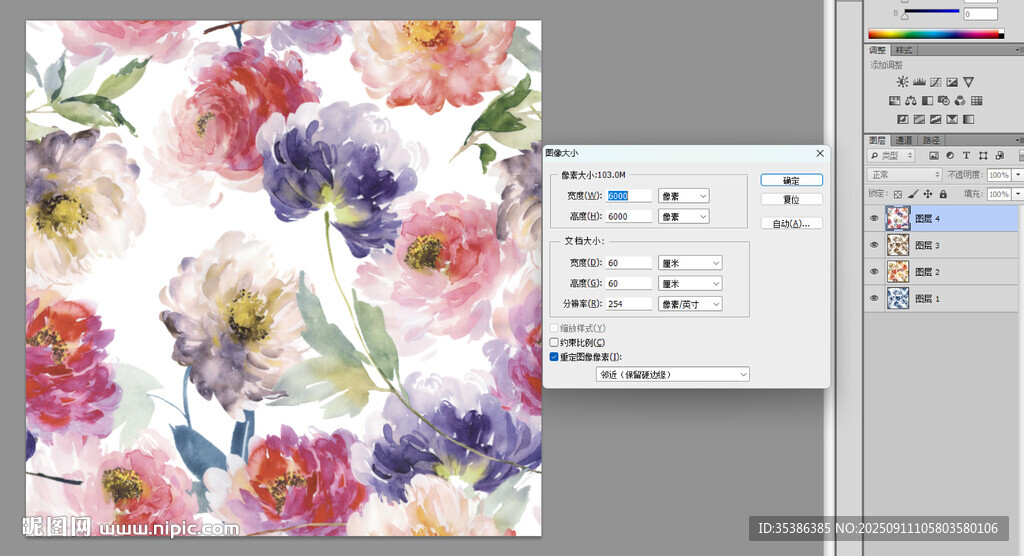
Task: Enable the 约束比例 checkbox
Action: (554, 342)
